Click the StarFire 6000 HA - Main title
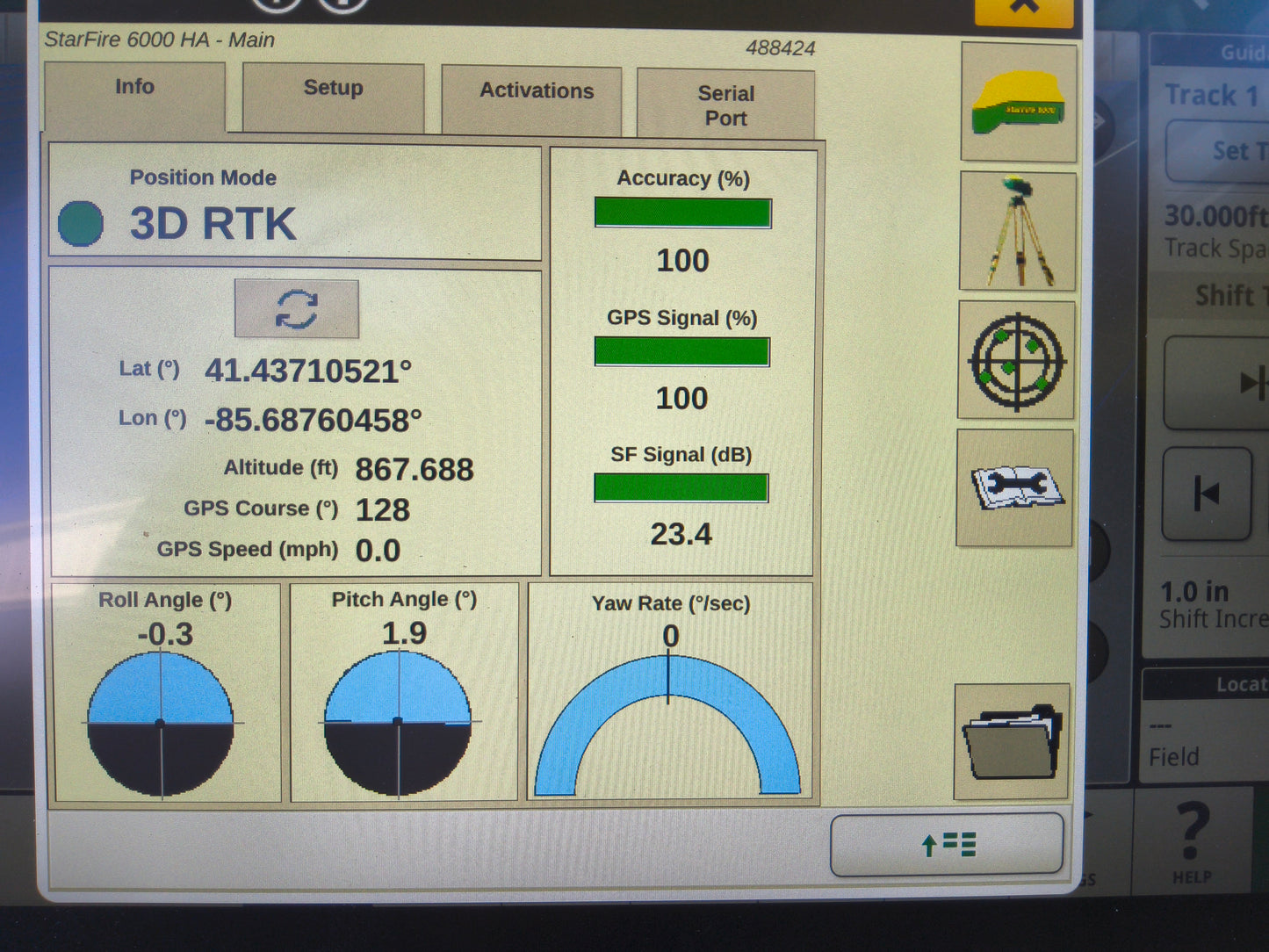This screenshot has height=952, width=1269. coord(159,40)
